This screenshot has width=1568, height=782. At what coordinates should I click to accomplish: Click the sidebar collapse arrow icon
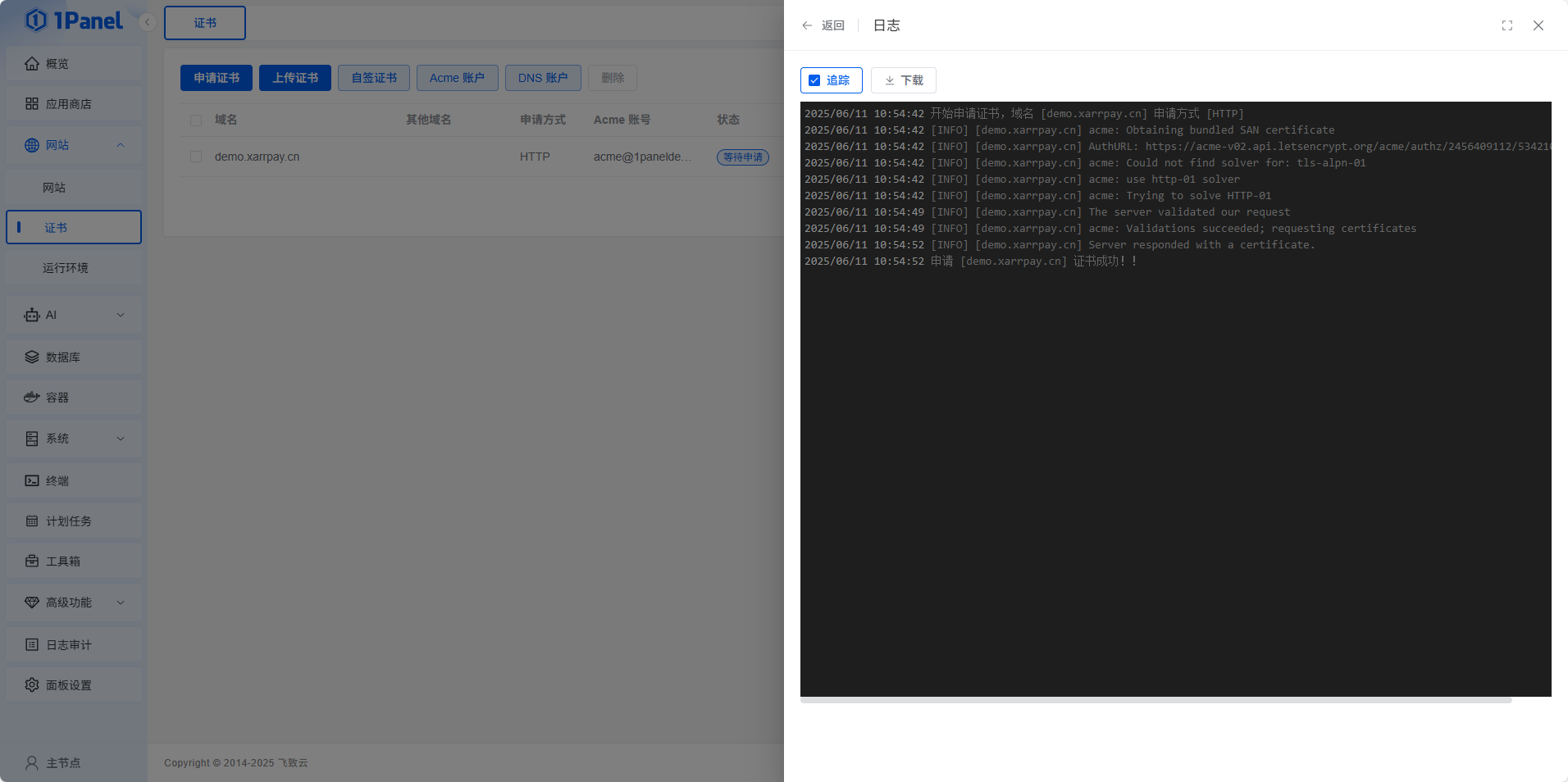[x=148, y=22]
